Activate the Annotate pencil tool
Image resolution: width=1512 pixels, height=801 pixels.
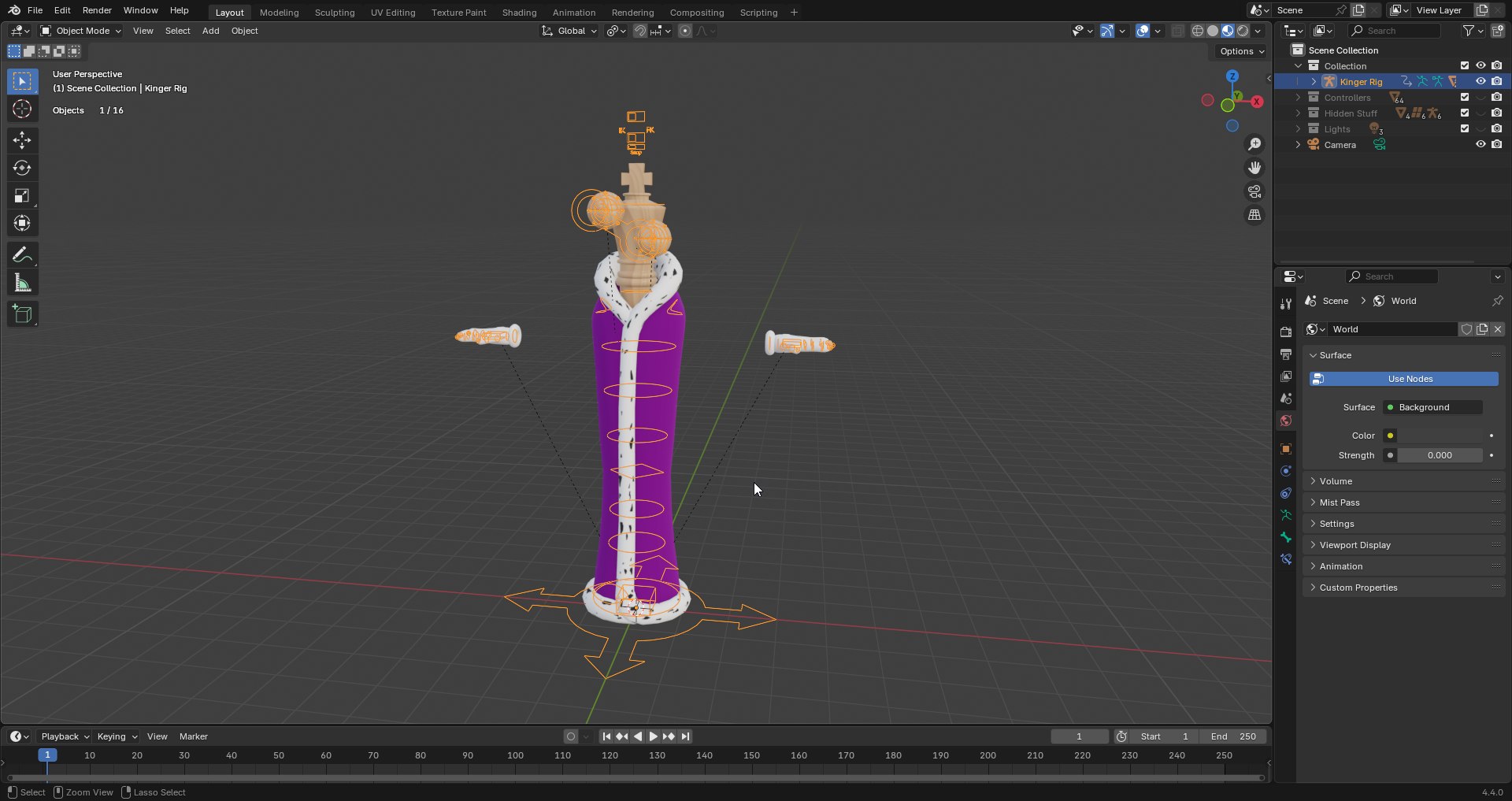[22, 254]
